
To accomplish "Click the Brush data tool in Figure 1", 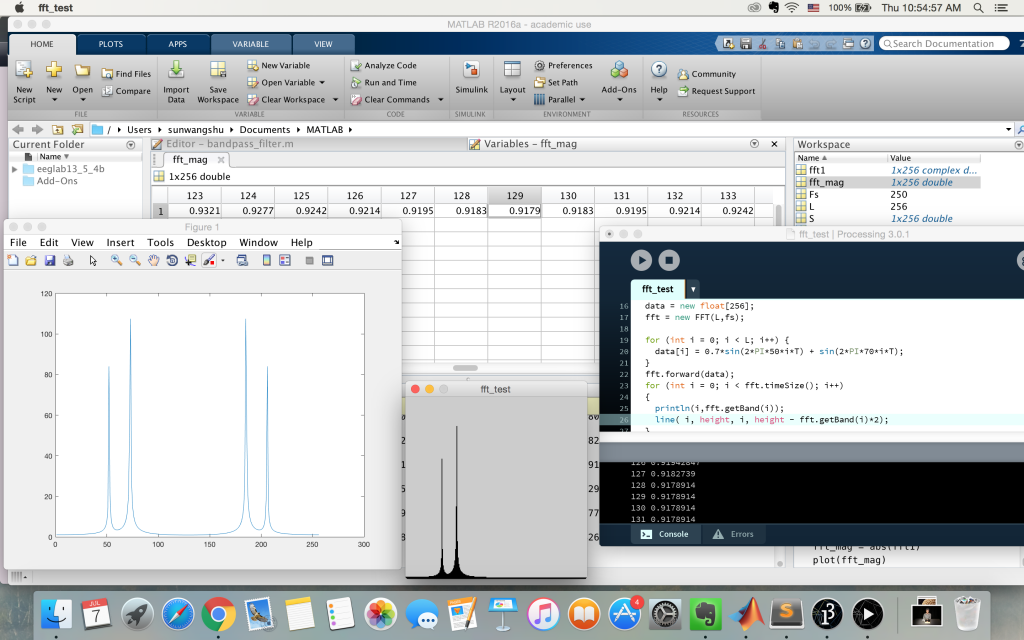I will tap(209, 261).
